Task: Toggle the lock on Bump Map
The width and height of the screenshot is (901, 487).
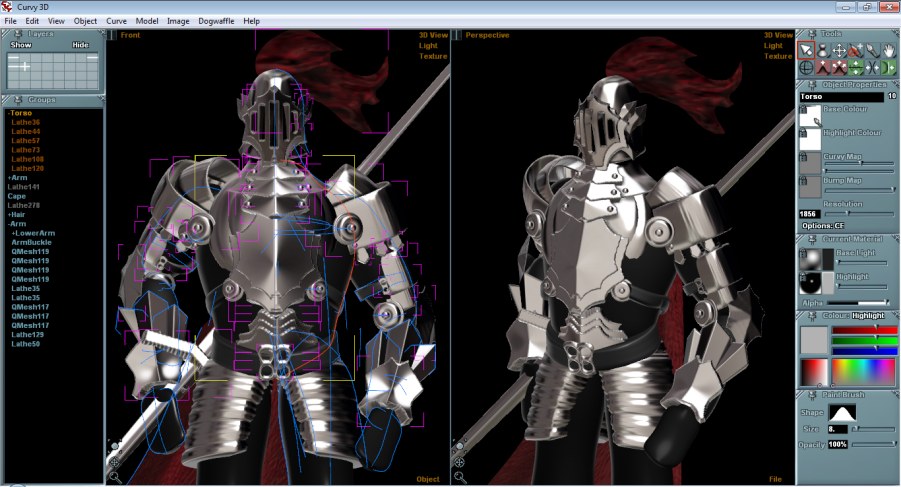Action: [803, 181]
